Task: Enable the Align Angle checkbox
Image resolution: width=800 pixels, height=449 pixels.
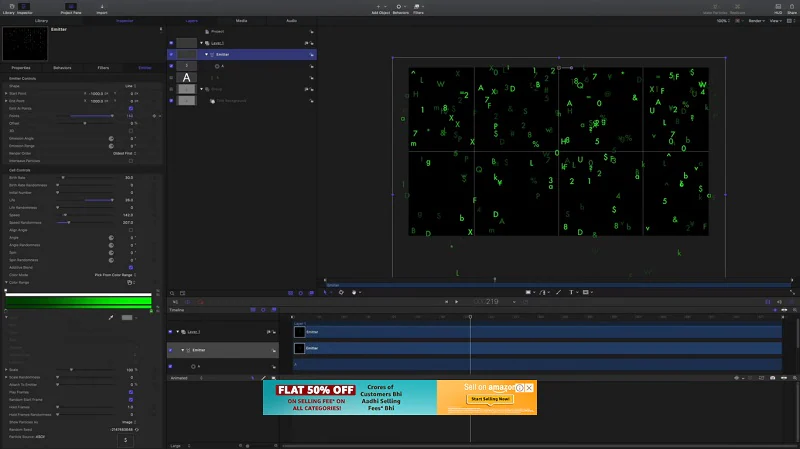Action: tap(131, 230)
